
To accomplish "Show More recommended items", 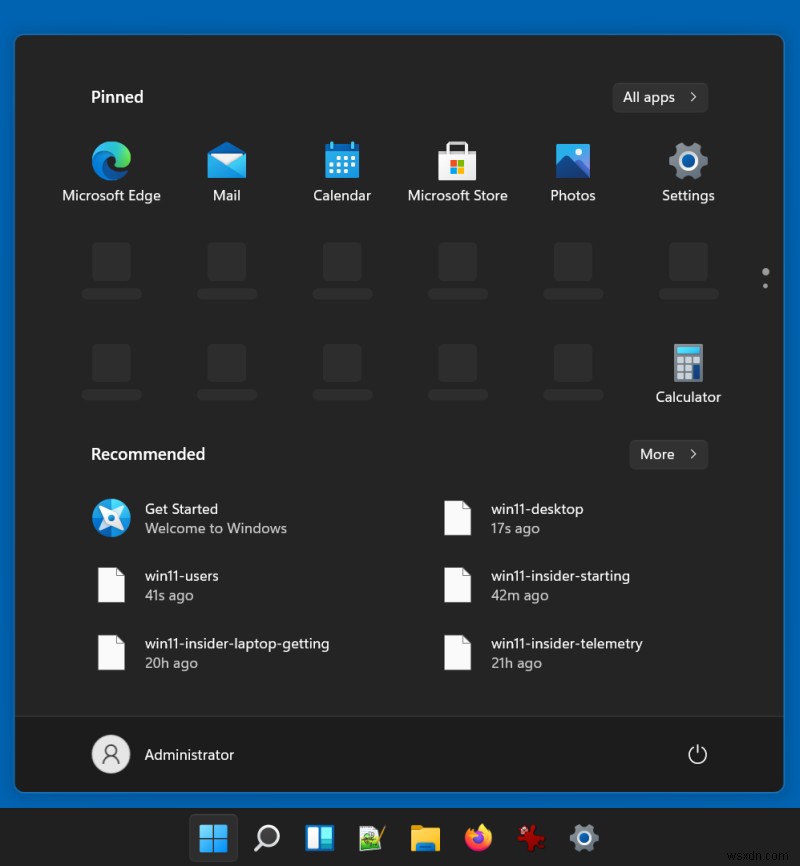I will point(668,454).
